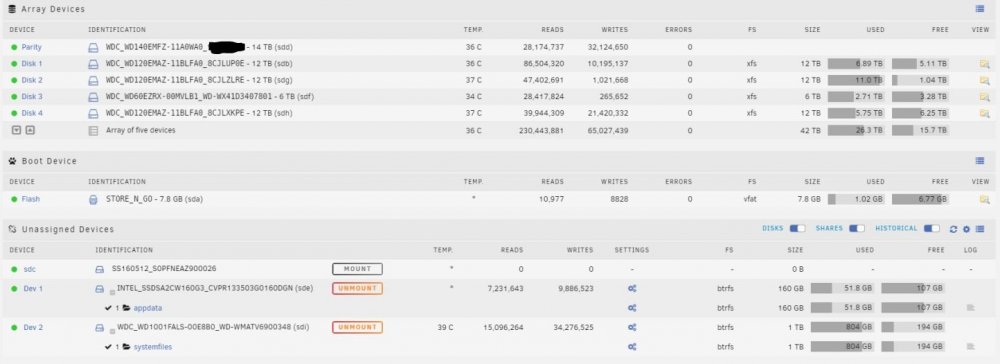
Task: Toggle the SHARES switch
Action: pos(857,228)
